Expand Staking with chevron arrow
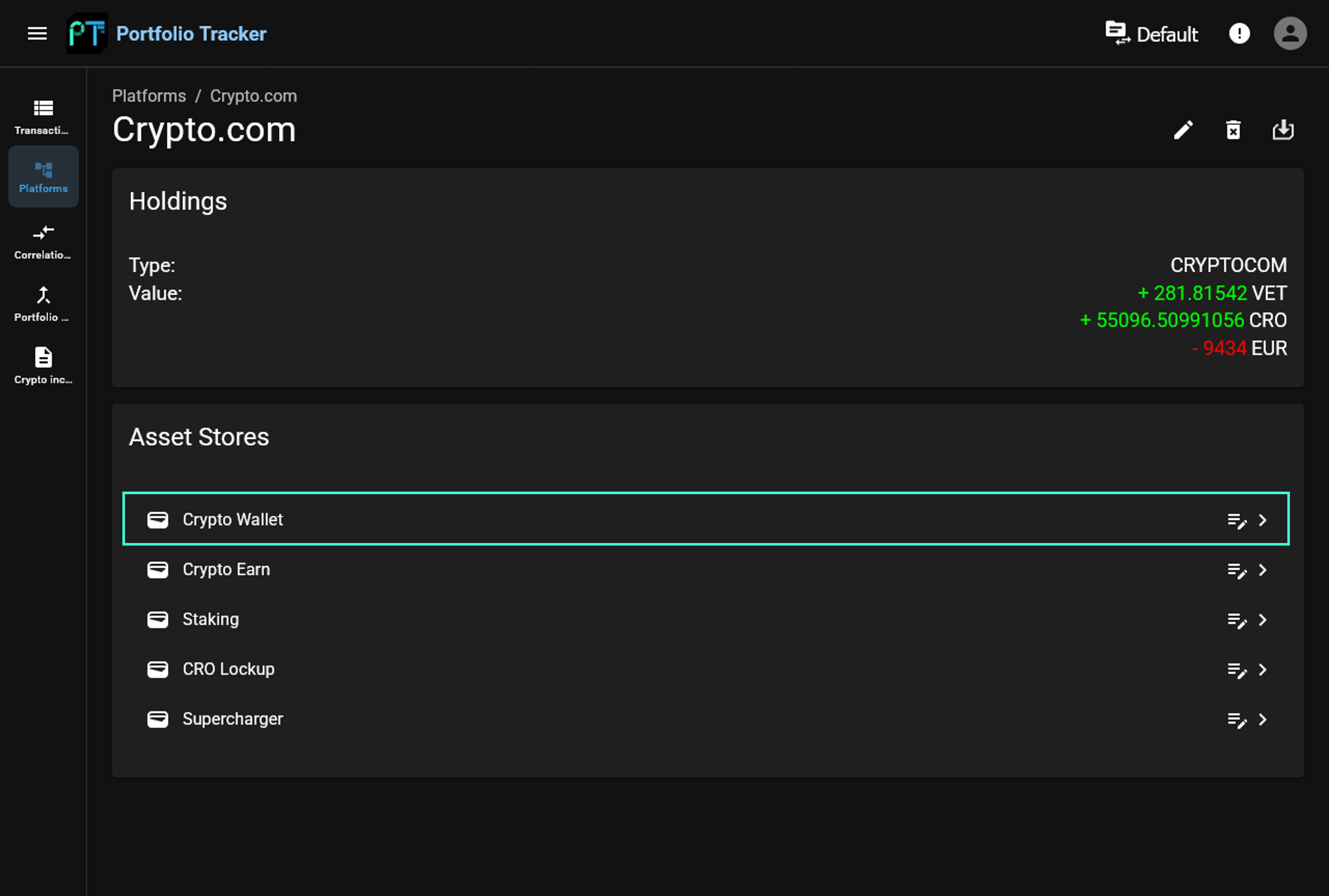 pyautogui.click(x=1263, y=619)
